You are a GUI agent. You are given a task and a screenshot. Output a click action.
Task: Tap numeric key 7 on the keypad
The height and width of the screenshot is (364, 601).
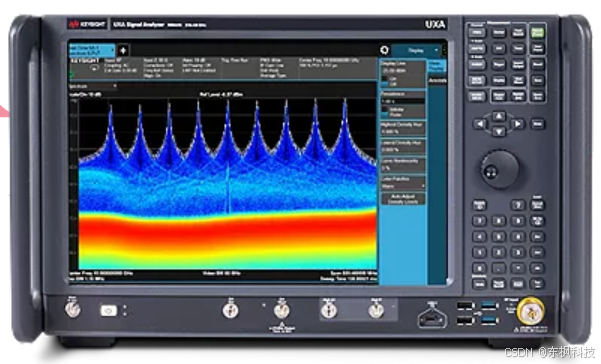[479, 221]
